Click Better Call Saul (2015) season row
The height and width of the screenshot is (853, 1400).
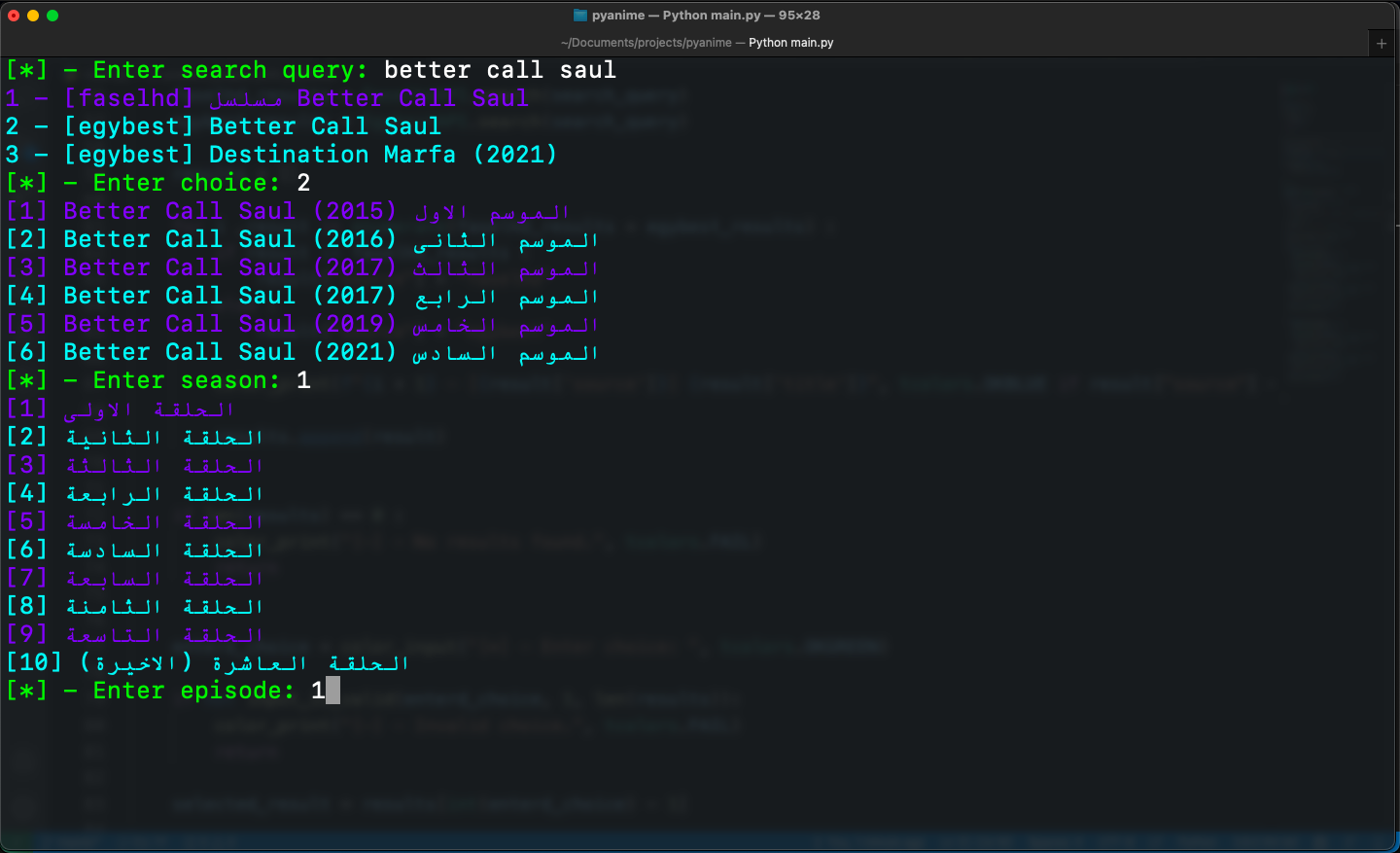click(x=288, y=211)
